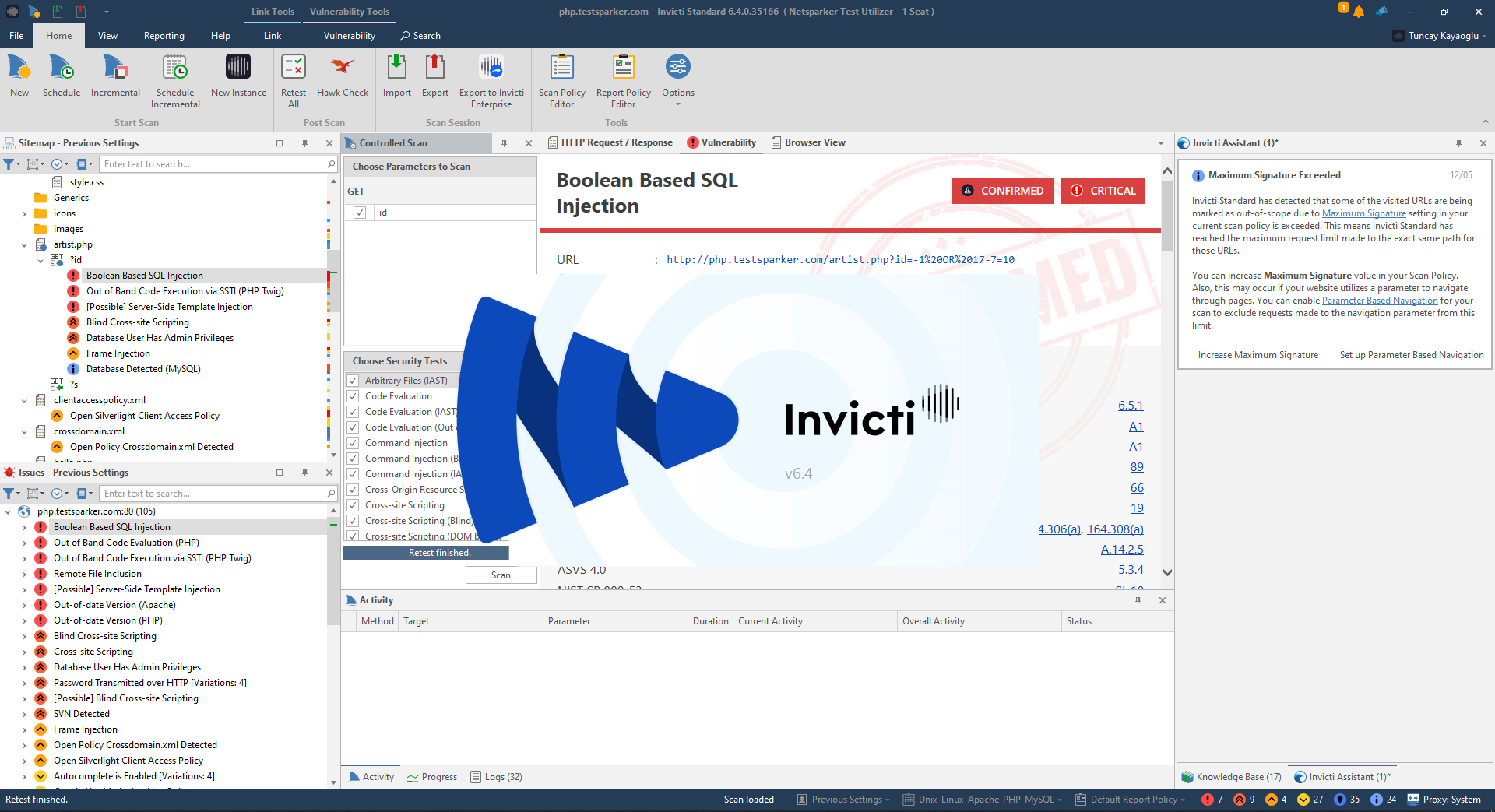The image size is (1495, 812).
Task: Open the Default Report Policy dropdown
Action: [x=1130, y=800]
